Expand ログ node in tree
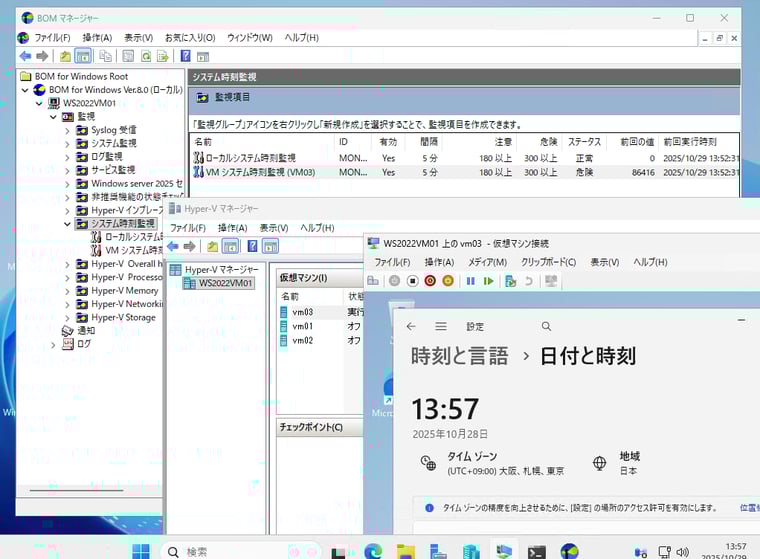This screenshot has width=760, height=559. (x=53, y=345)
